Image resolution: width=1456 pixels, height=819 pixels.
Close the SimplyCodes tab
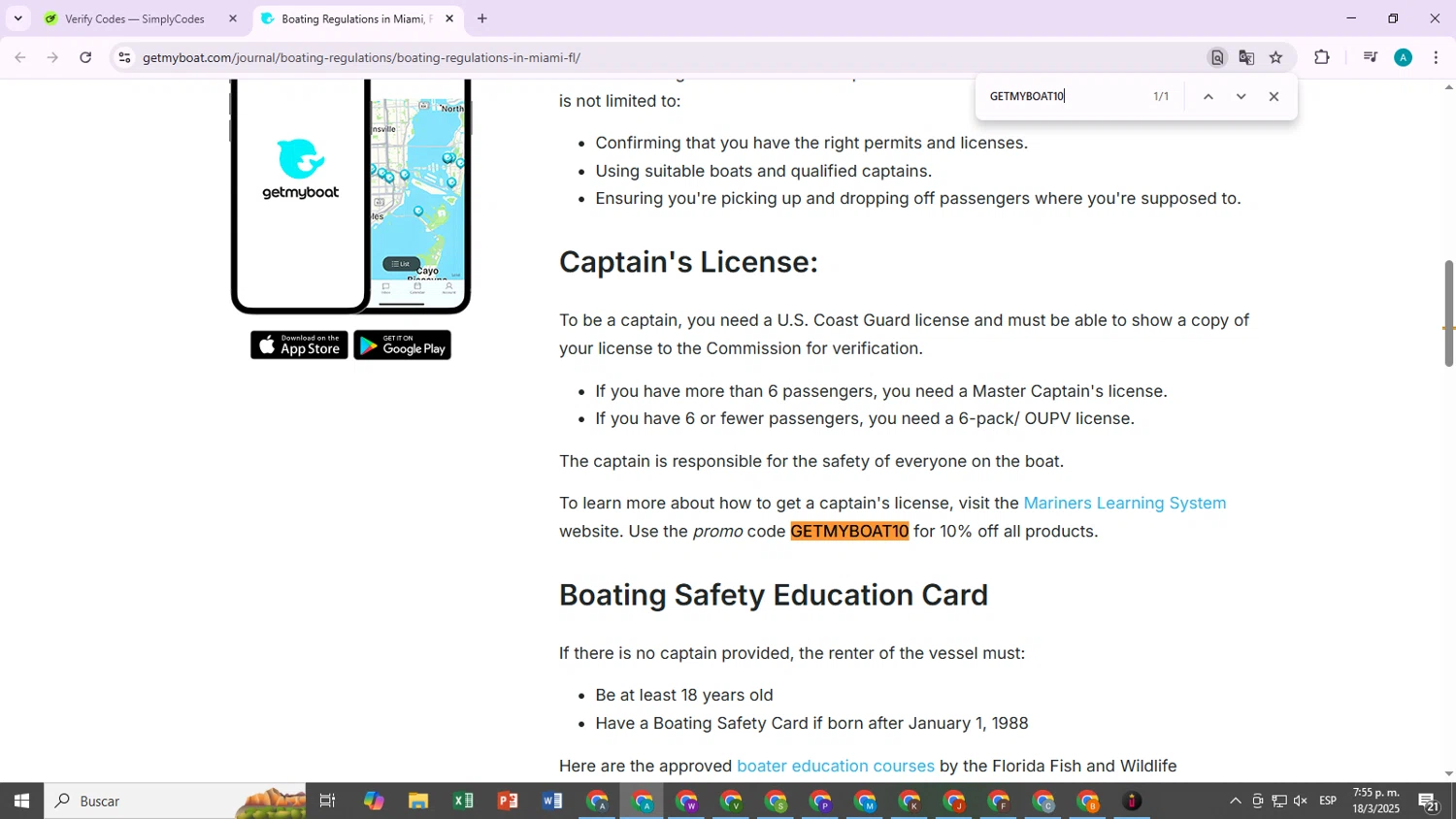click(x=232, y=18)
